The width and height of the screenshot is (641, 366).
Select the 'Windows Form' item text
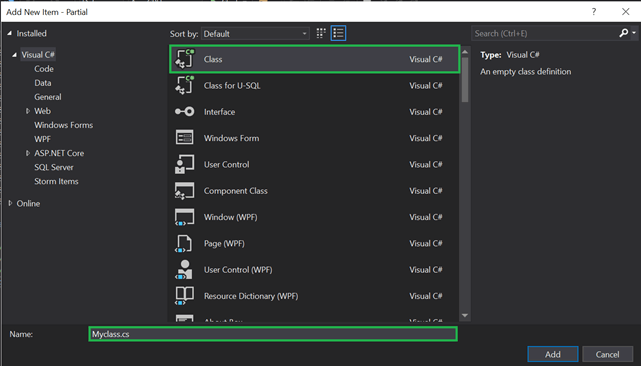[x=231, y=138]
